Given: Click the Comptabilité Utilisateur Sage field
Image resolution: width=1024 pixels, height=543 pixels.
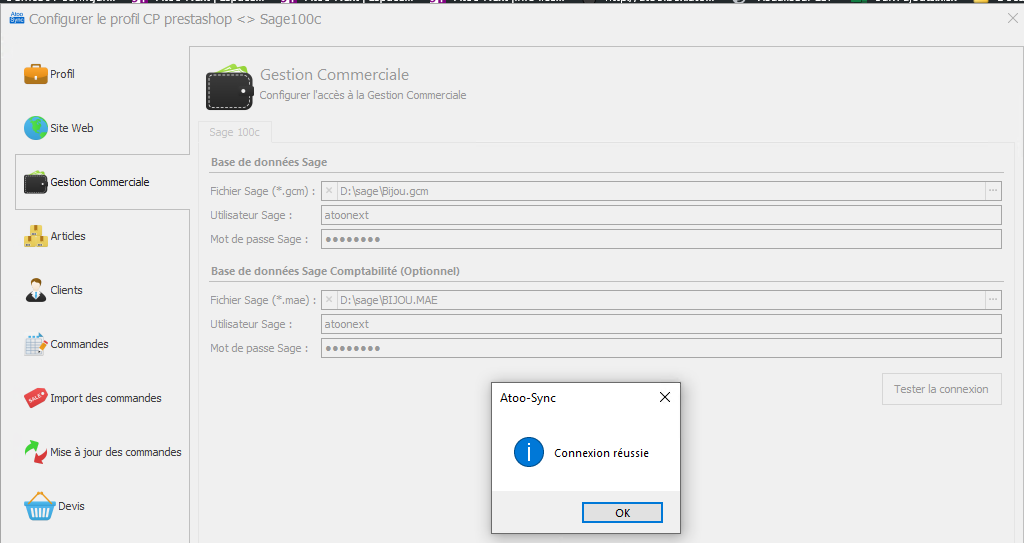Looking at the screenshot, I should (x=661, y=324).
